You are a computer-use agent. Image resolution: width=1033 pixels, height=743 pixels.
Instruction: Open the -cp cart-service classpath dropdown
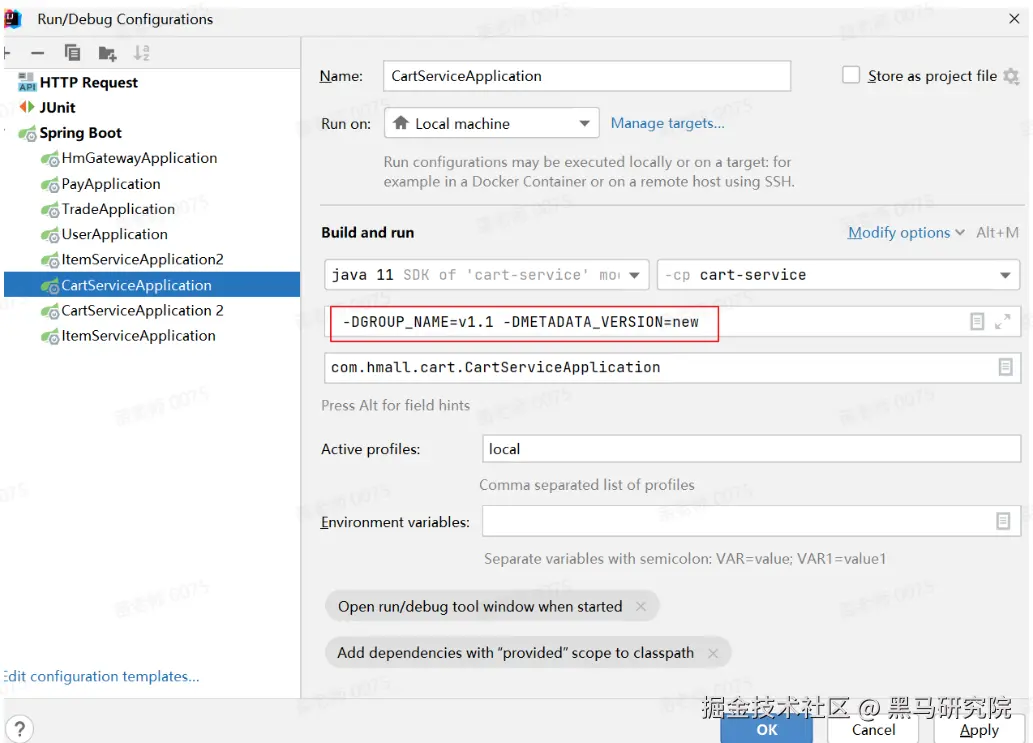click(x=838, y=275)
